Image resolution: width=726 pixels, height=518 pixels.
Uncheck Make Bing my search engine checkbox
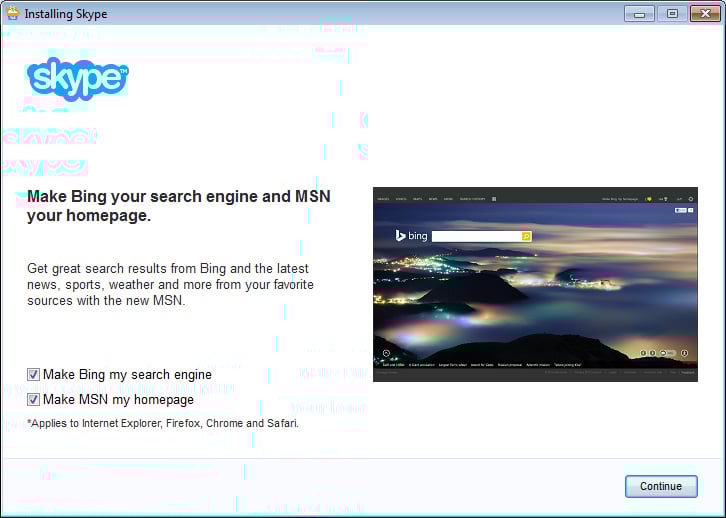[x=33, y=374]
